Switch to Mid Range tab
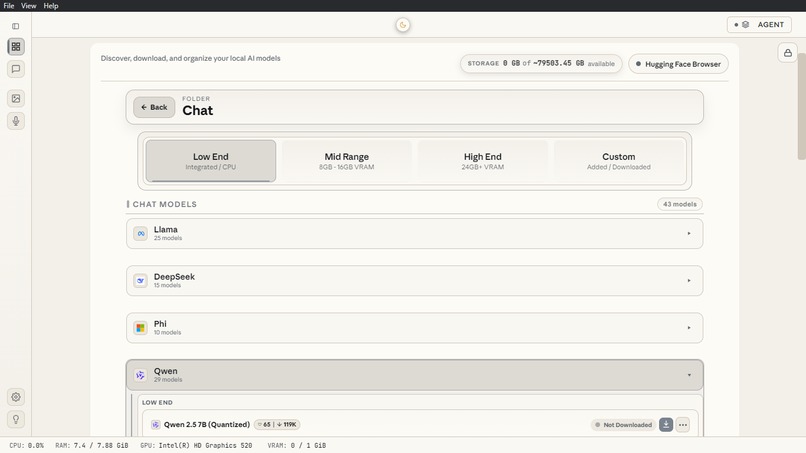 (x=346, y=161)
